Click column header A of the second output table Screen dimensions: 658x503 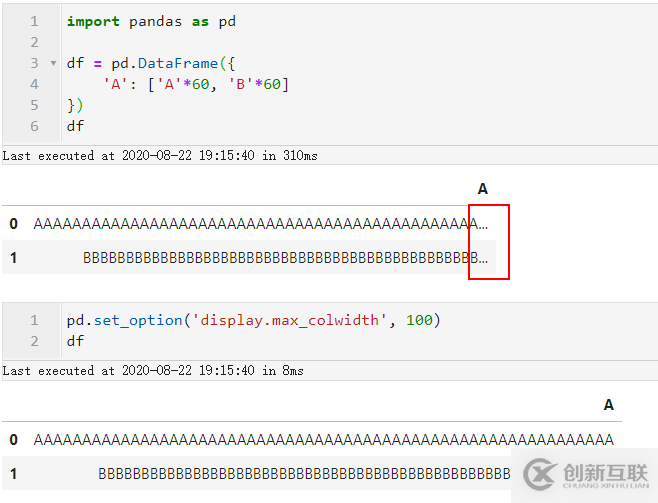[608, 405]
